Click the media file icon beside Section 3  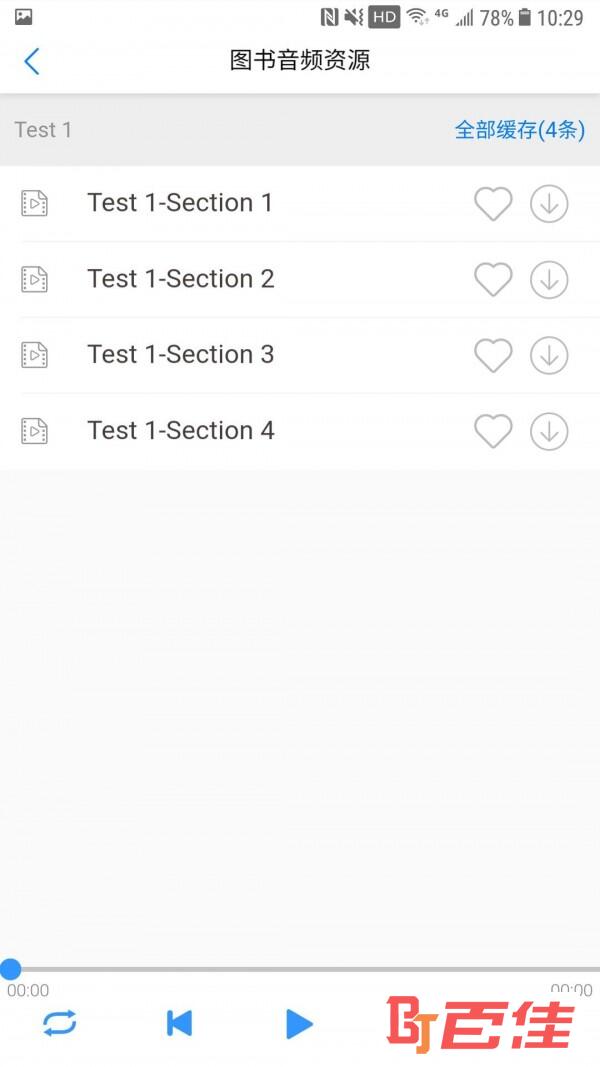click(x=34, y=355)
